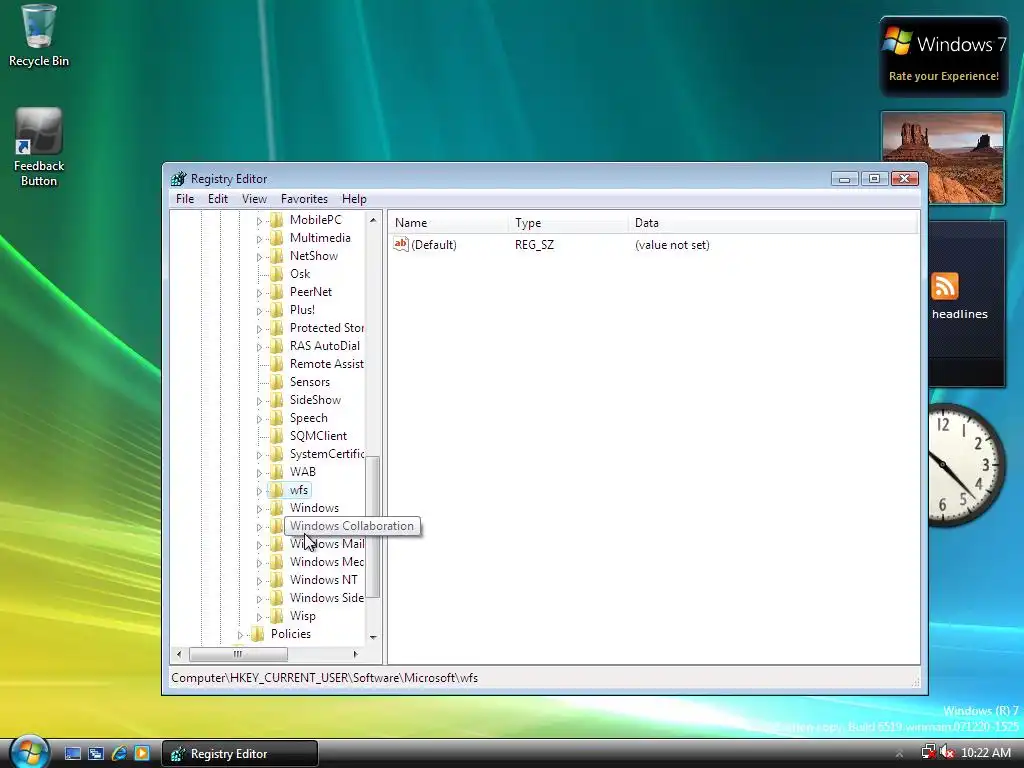
Task: Open the Windows Start orb
Action: click(28, 752)
